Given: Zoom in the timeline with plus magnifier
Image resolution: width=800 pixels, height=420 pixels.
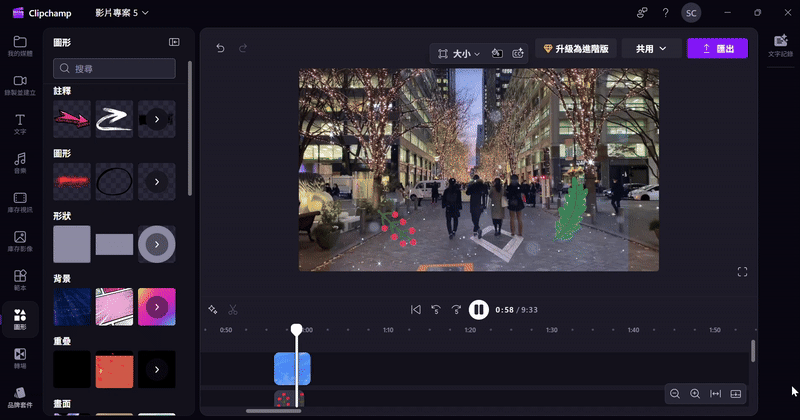Looking at the screenshot, I should coord(695,394).
